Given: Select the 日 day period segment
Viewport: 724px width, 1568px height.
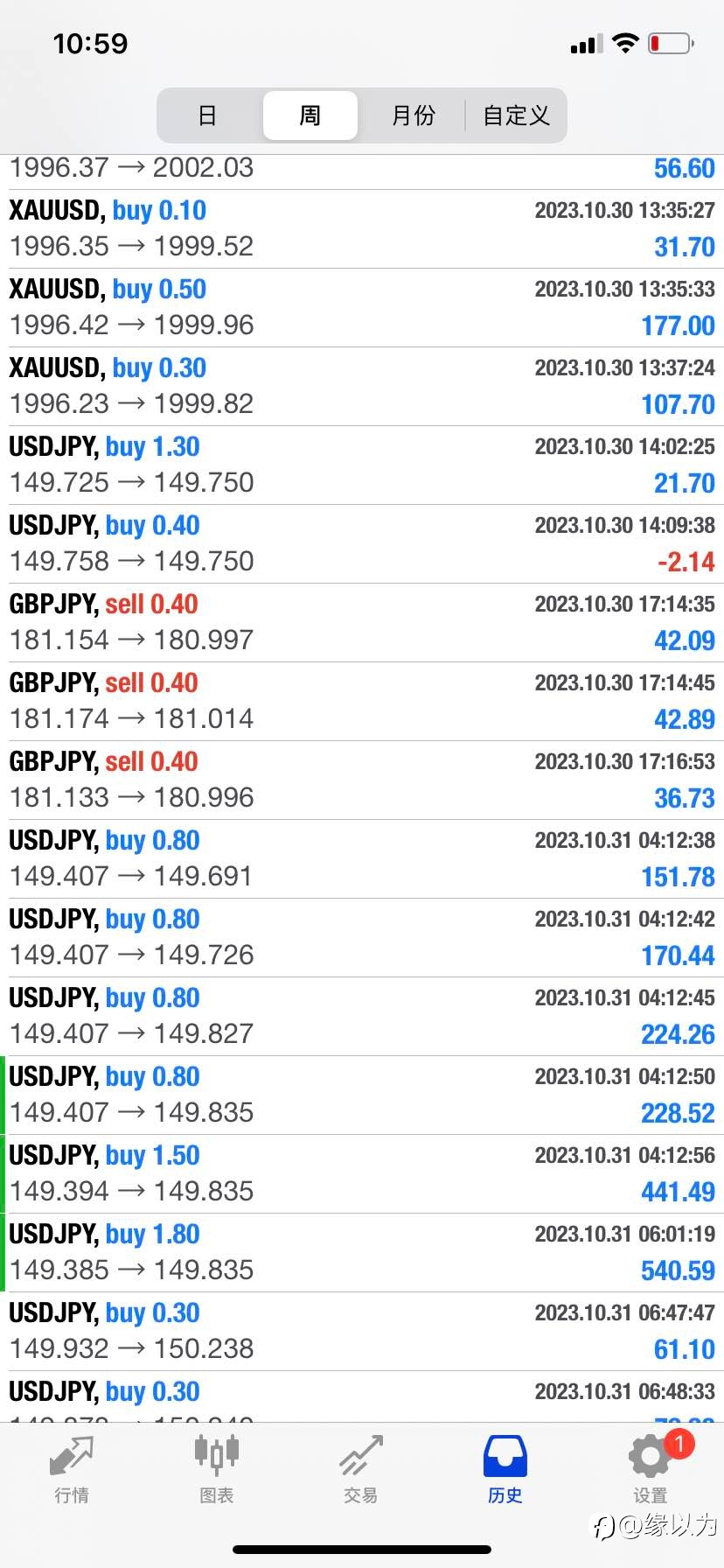Looking at the screenshot, I should (208, 115).
